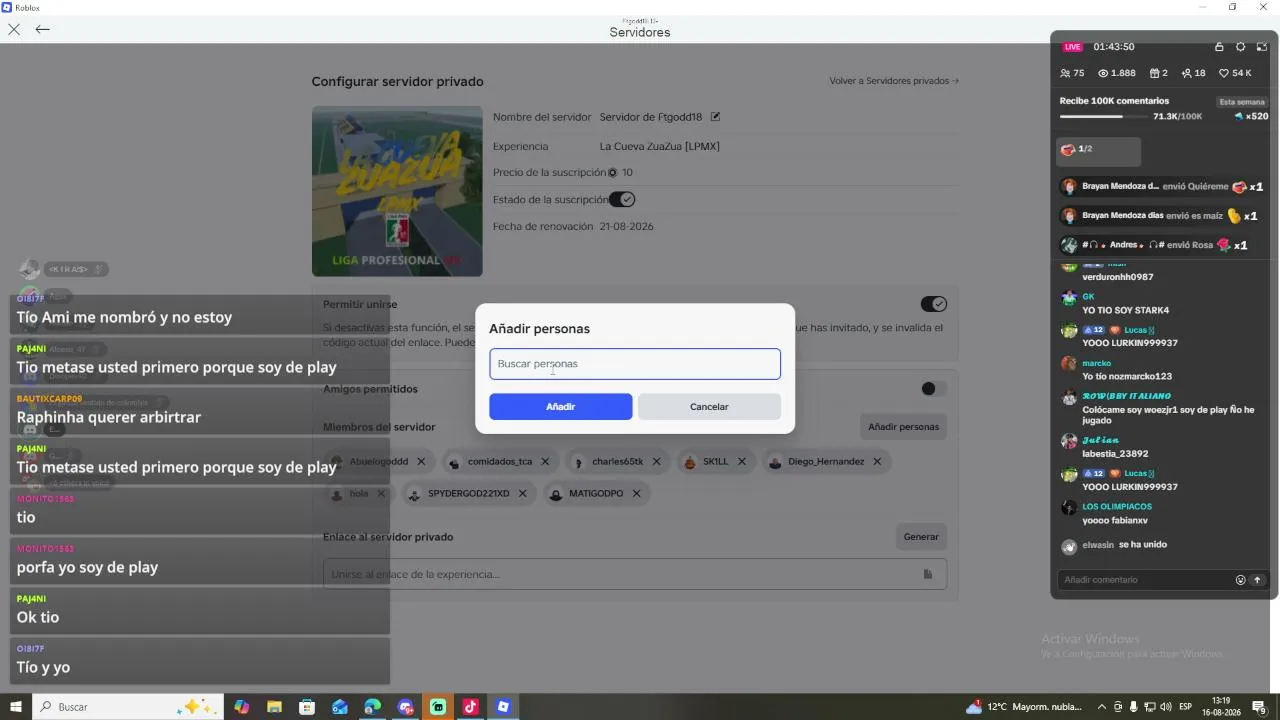Open TikTok app from the taskbar
This screenshot has width=1280, height=720.
pos(470,707)
